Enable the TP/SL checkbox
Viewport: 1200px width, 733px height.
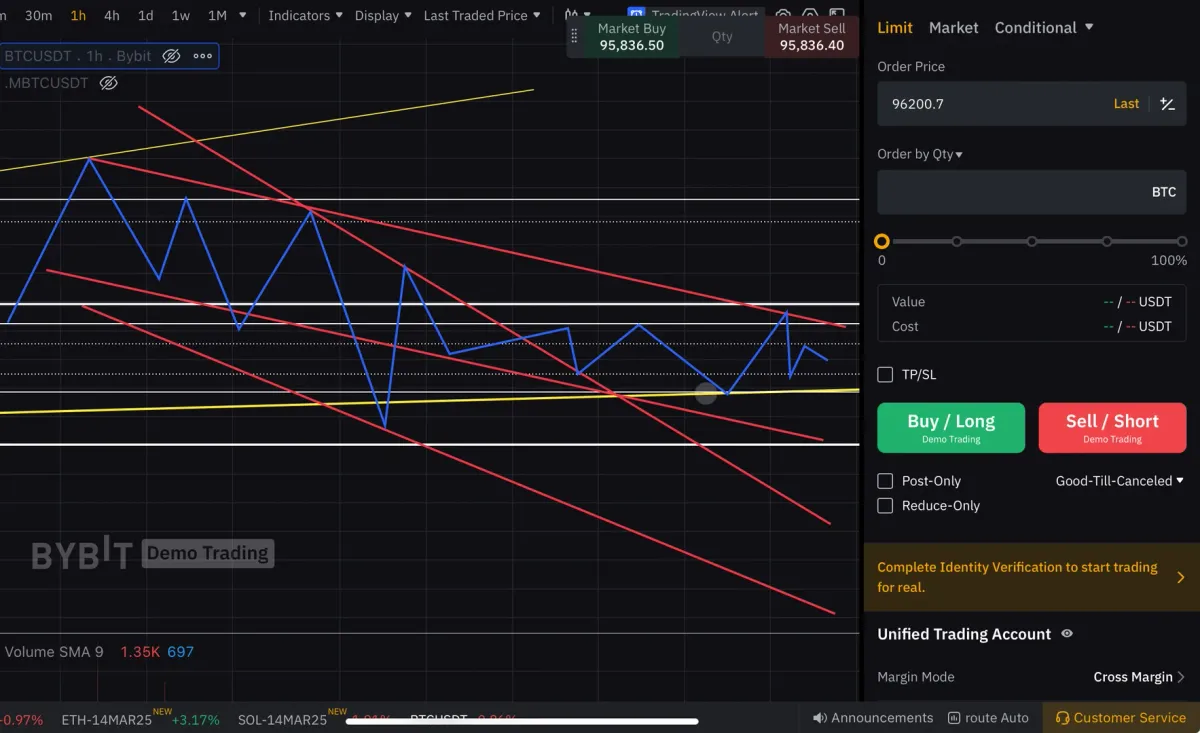(x=885, y=374)
